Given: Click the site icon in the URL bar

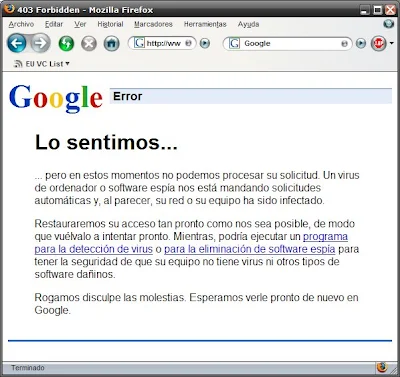Looking at the screenshot, I should 139,43.
